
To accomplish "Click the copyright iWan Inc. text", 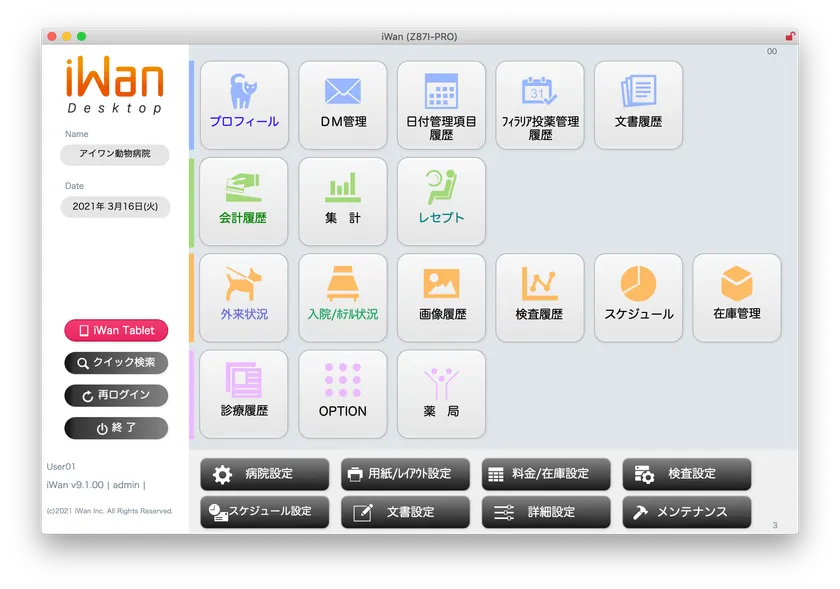I will 109,511.
